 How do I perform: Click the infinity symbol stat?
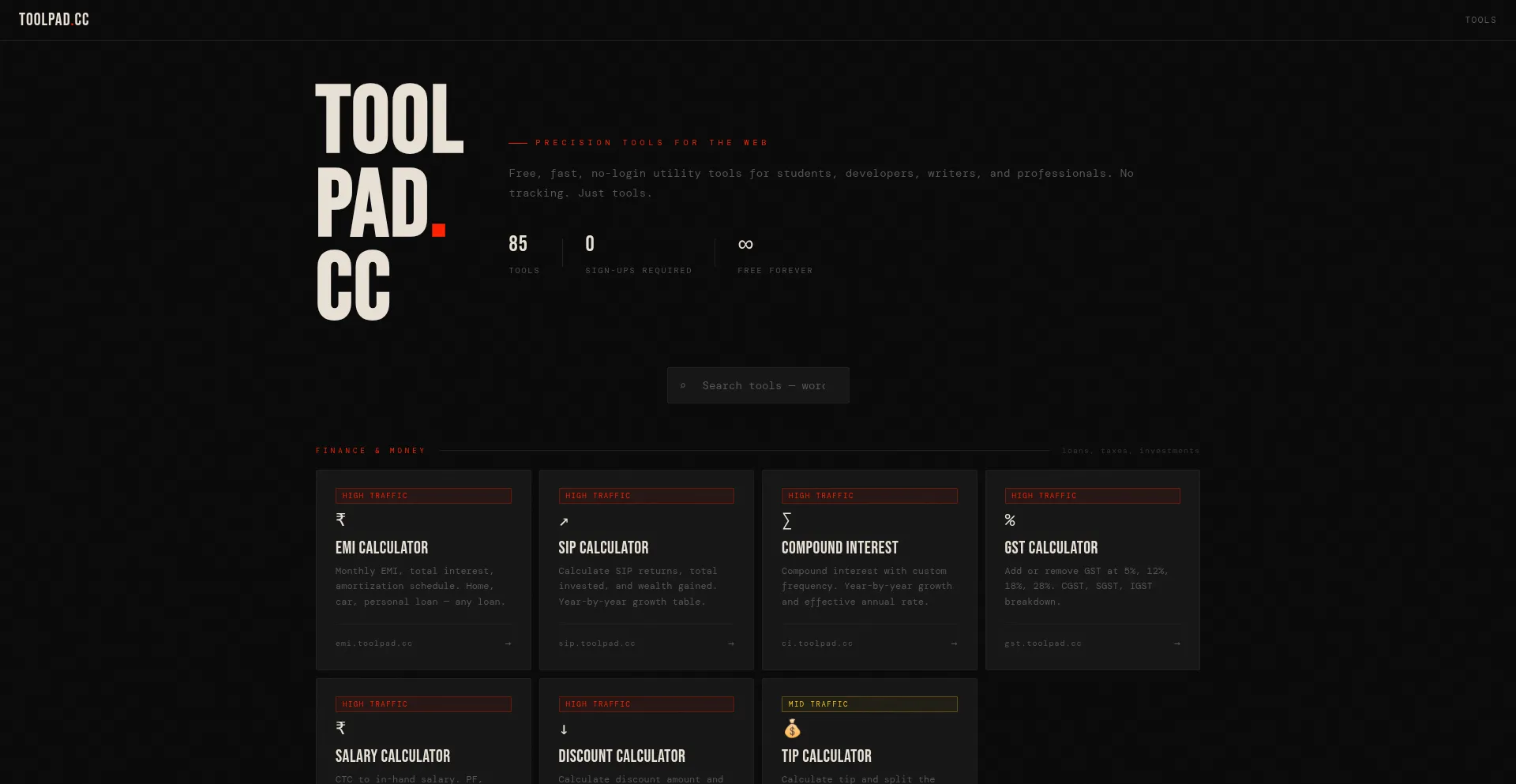[x=745, y=245]
